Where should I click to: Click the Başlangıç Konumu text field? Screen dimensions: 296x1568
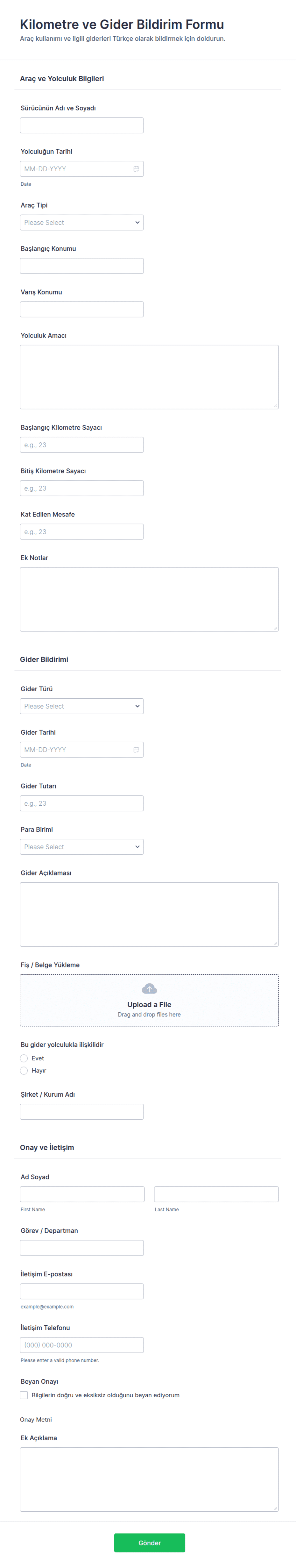click(x=81, y=266)
